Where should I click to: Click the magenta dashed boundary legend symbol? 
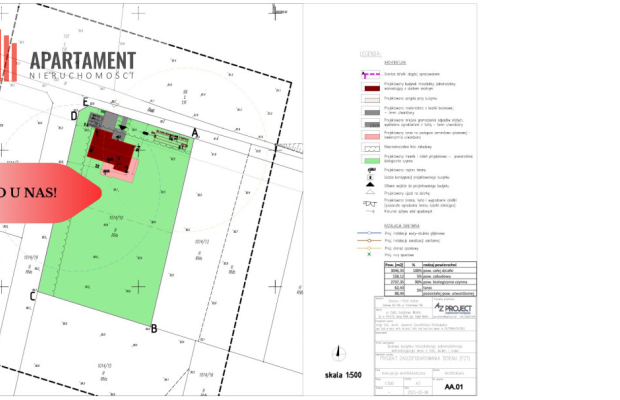tap(370, 75)
